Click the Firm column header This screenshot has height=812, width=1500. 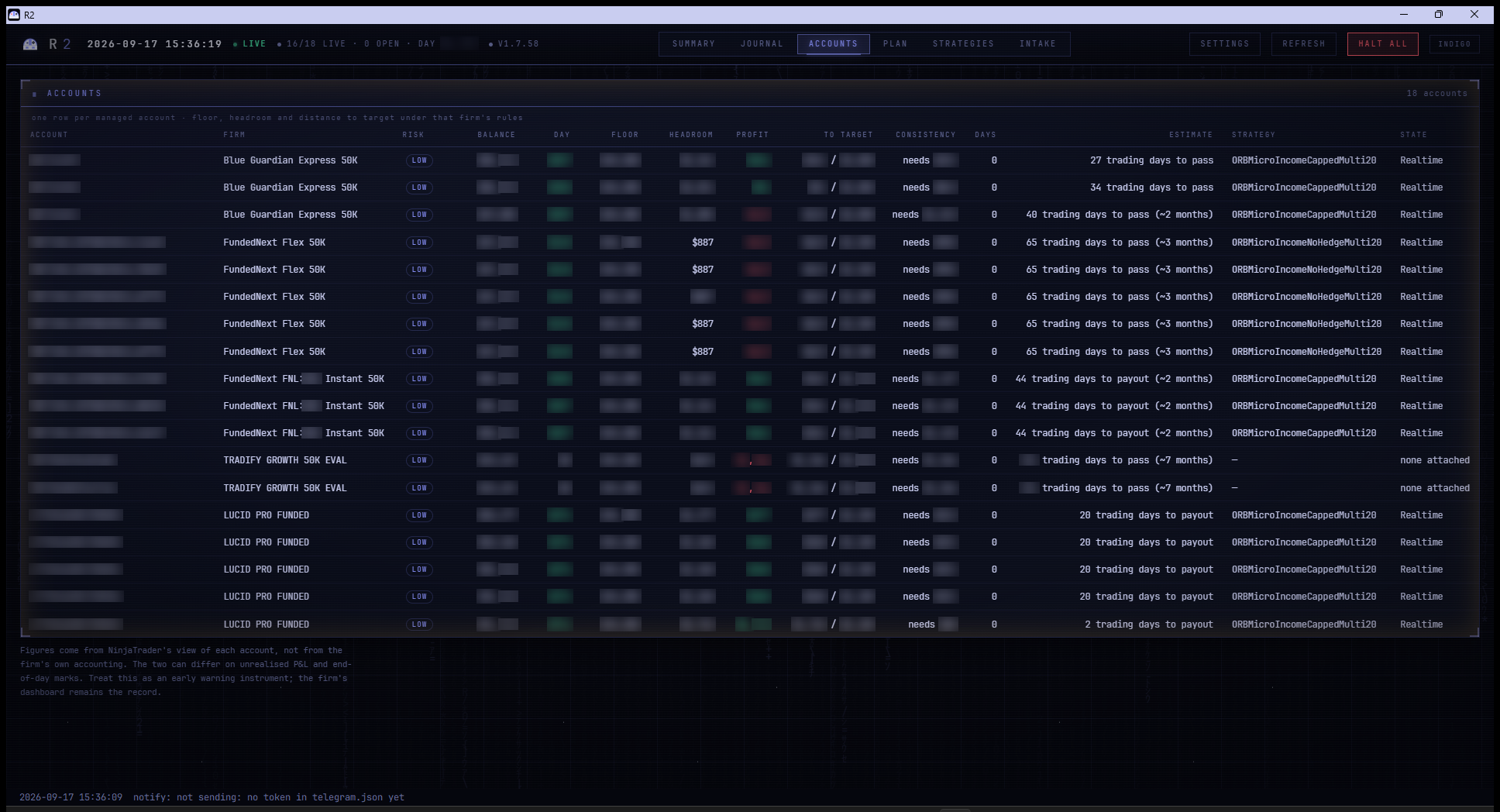click(234, 135)
